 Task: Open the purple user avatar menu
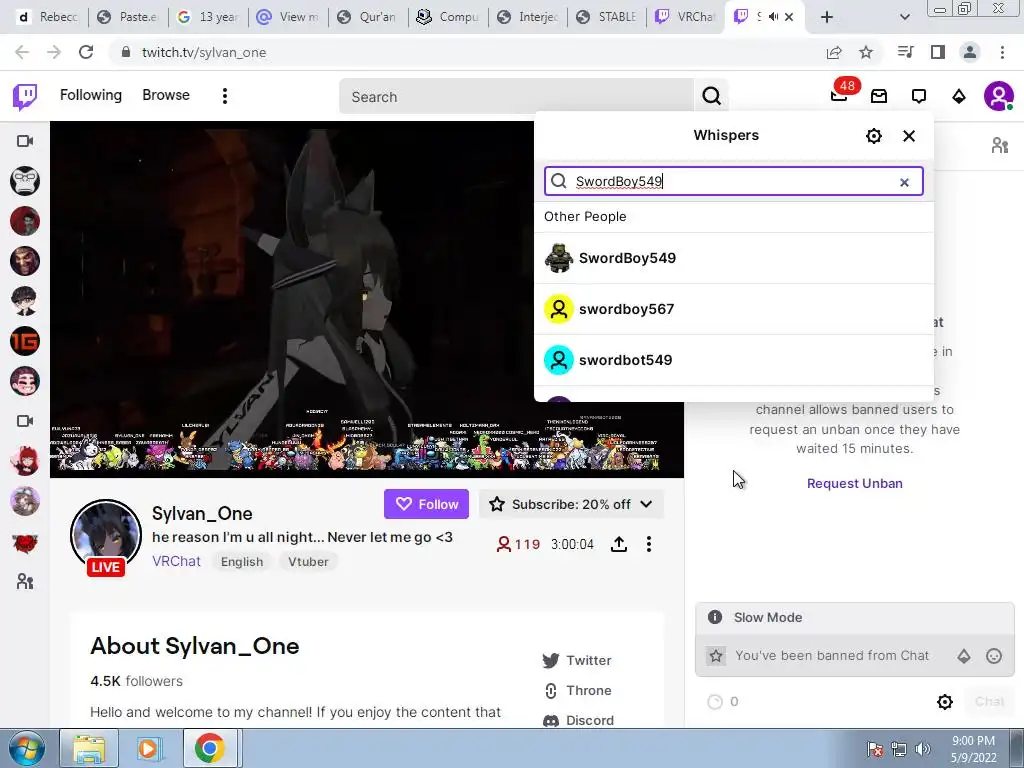point(999,97)
